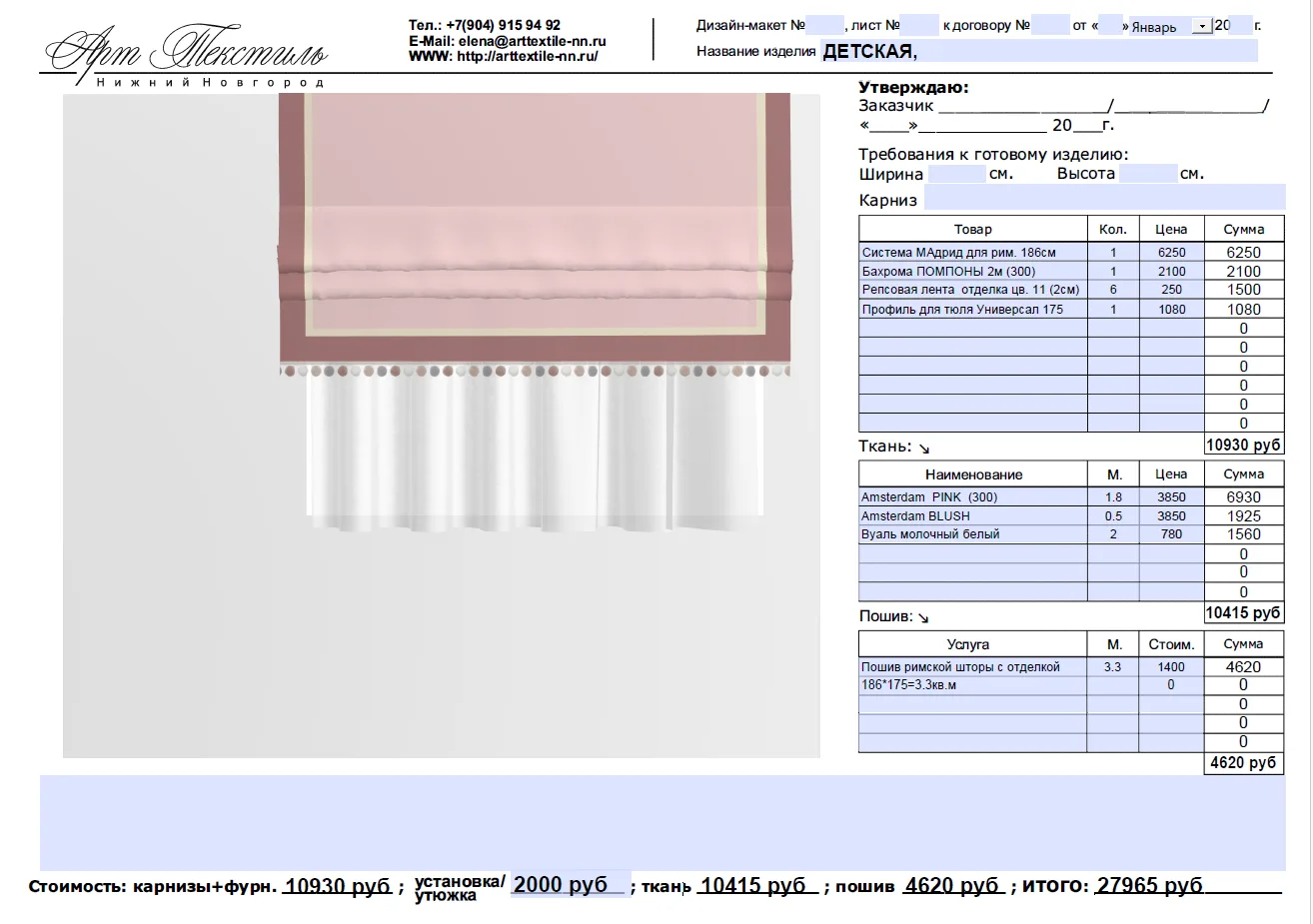This screenshot has width=1313, height=924.
Task: Click the Наименование column header
Action: [x=972, y=474]
